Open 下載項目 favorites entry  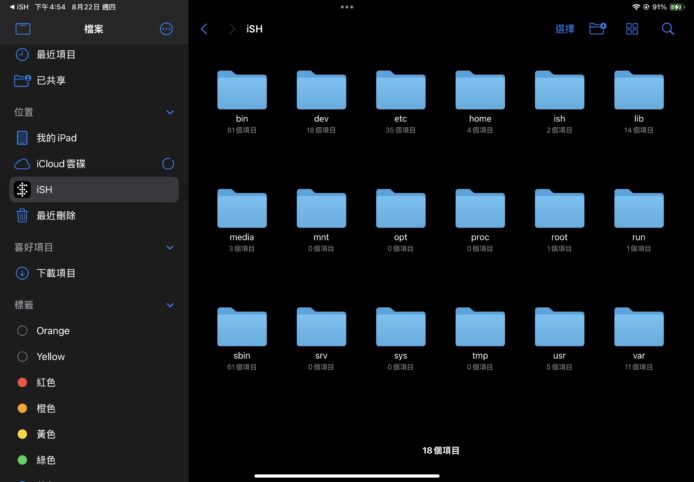(x=56, y=273)
